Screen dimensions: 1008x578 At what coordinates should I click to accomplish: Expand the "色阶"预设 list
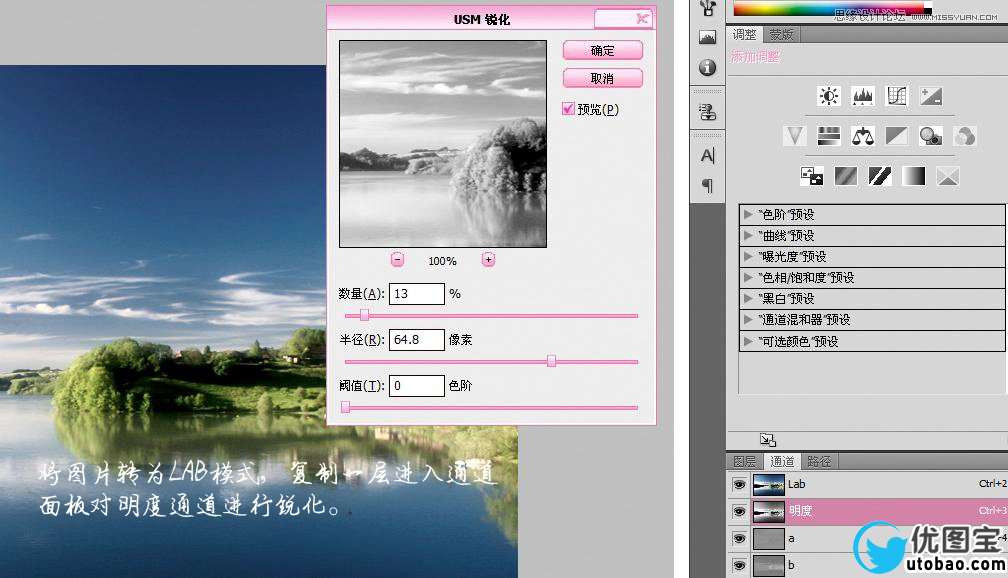[x=748, y=214]
